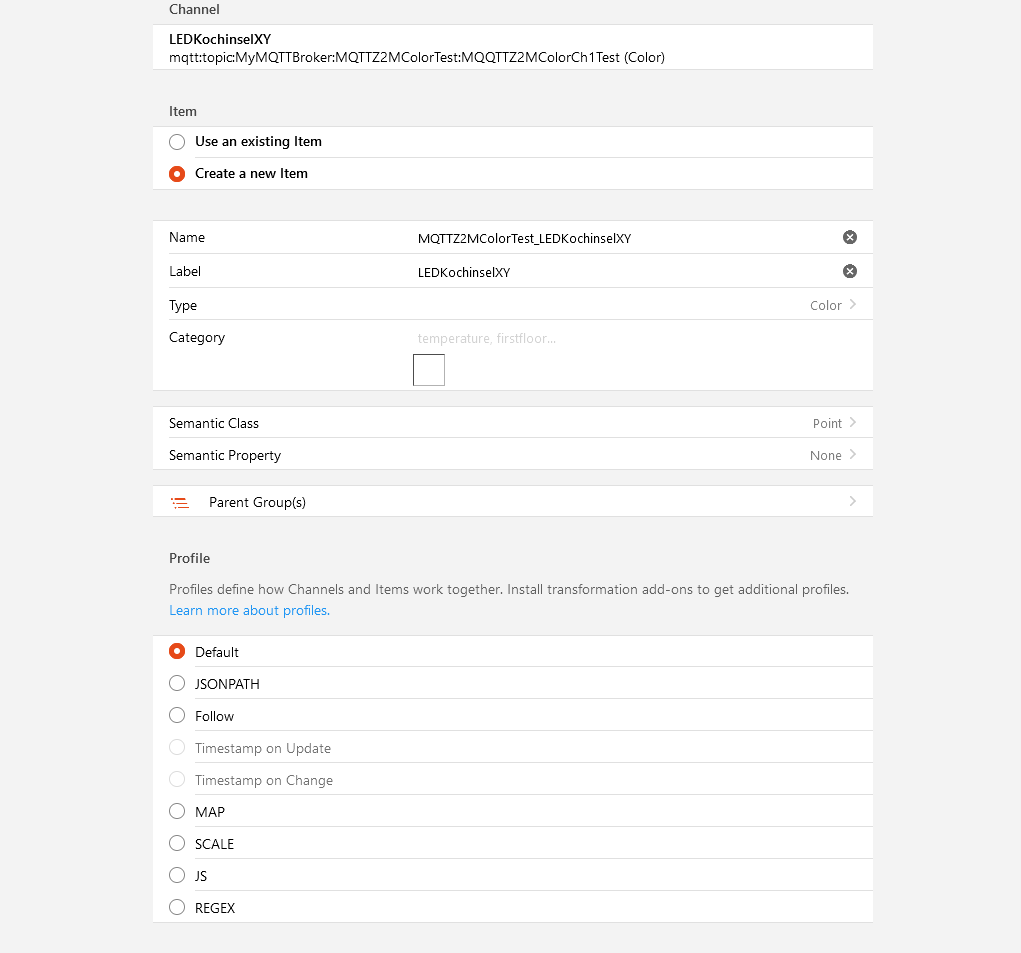Select the 'Create a new Item' option
This screenshot has width=1021, height=953.
(177, 174)
